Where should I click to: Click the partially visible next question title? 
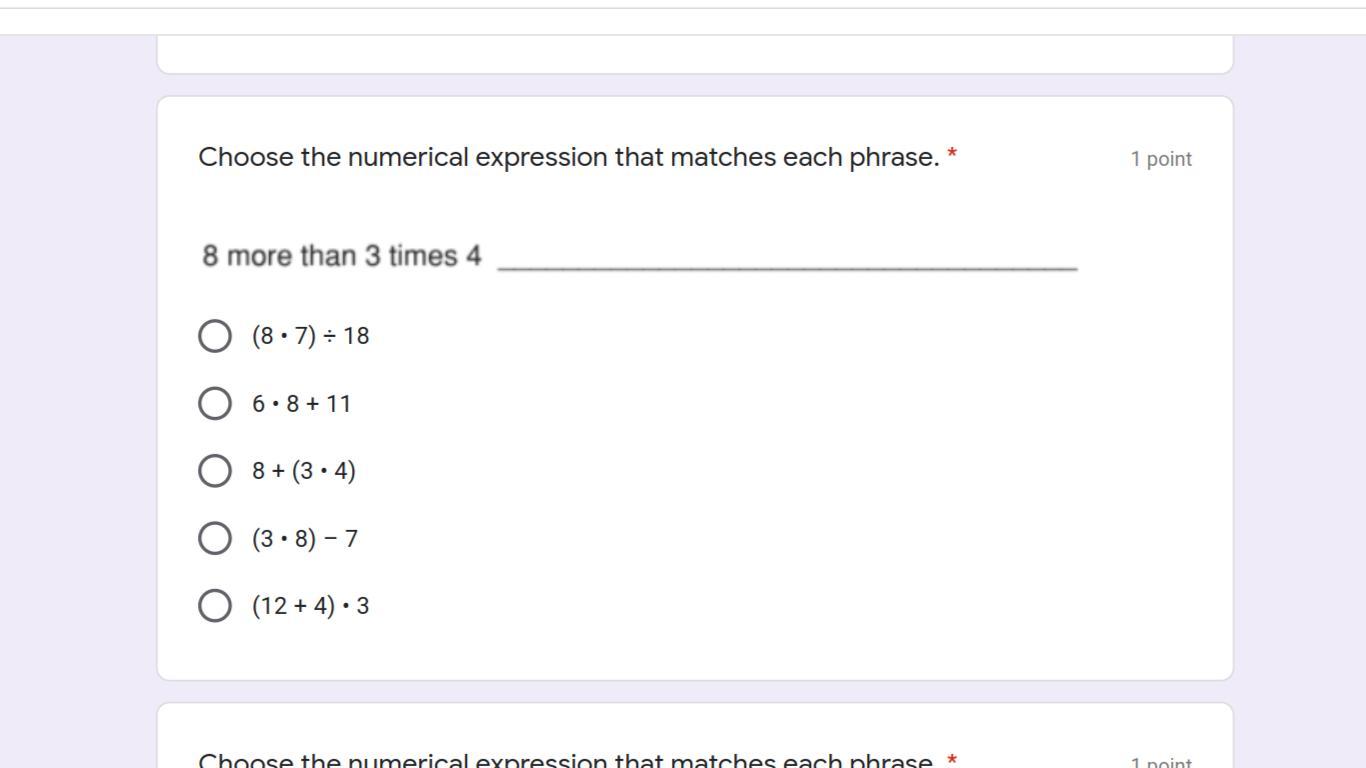point(565,761)
